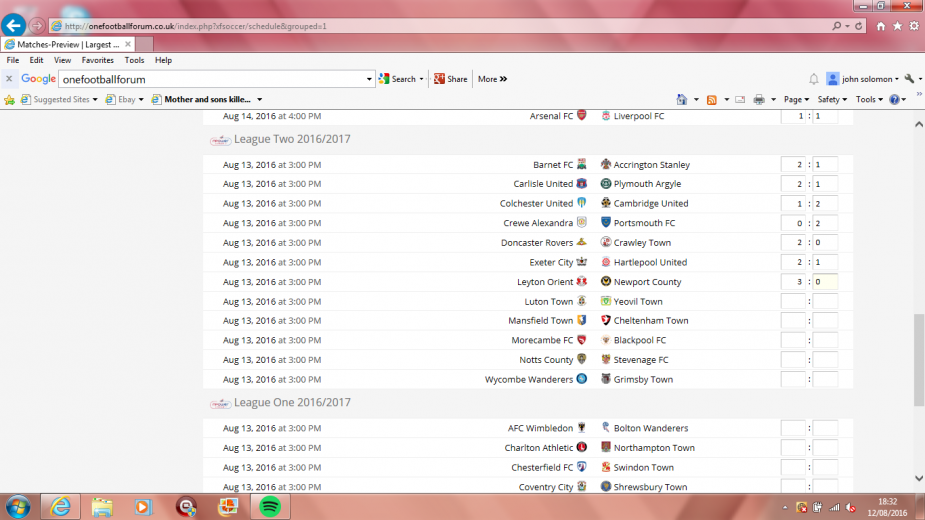Image resolution: width=925 pixels, height=520 pixels.
Task: Click Mansfield Town home score input box
Action: 793,321
